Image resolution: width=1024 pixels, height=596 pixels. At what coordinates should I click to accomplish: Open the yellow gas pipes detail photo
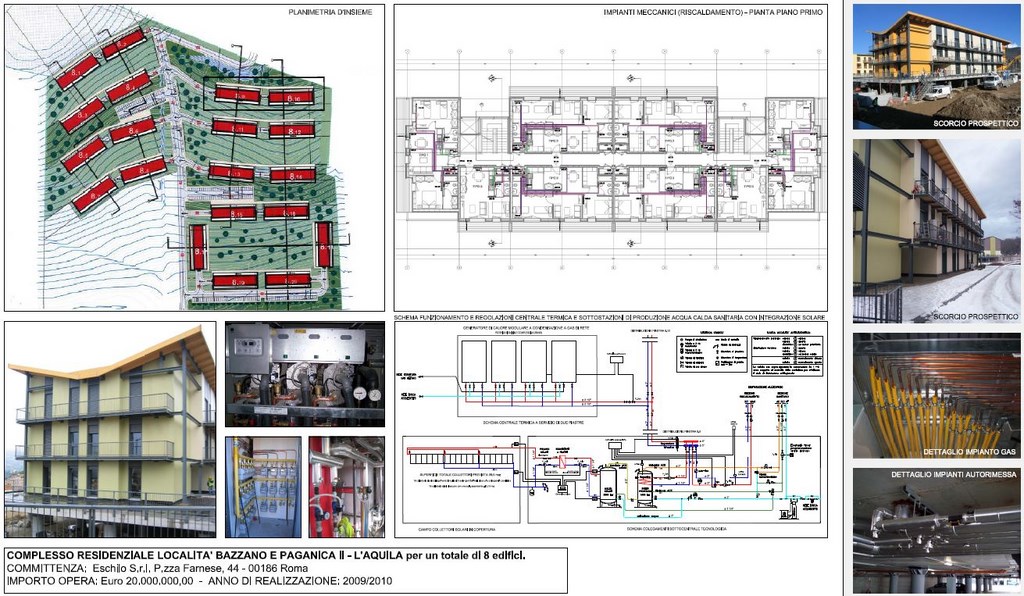point(936,396)
